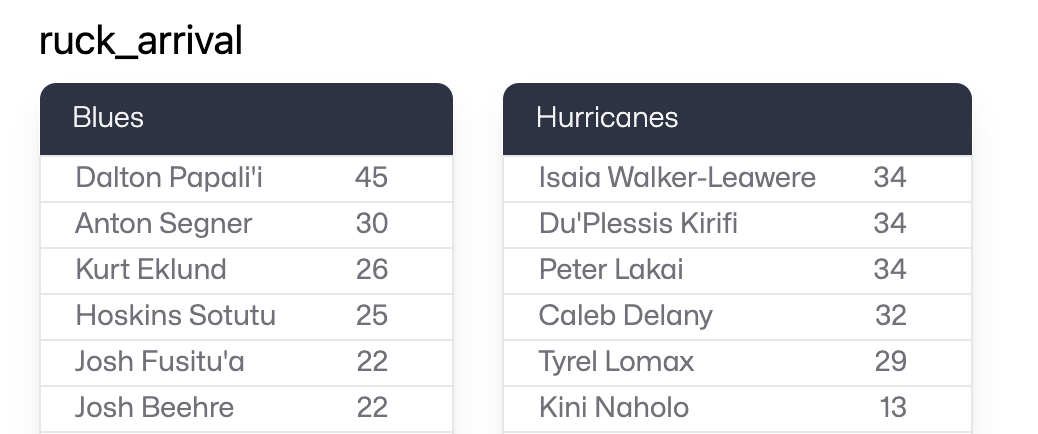Select Kini Naholo player entry

point(614,408)
